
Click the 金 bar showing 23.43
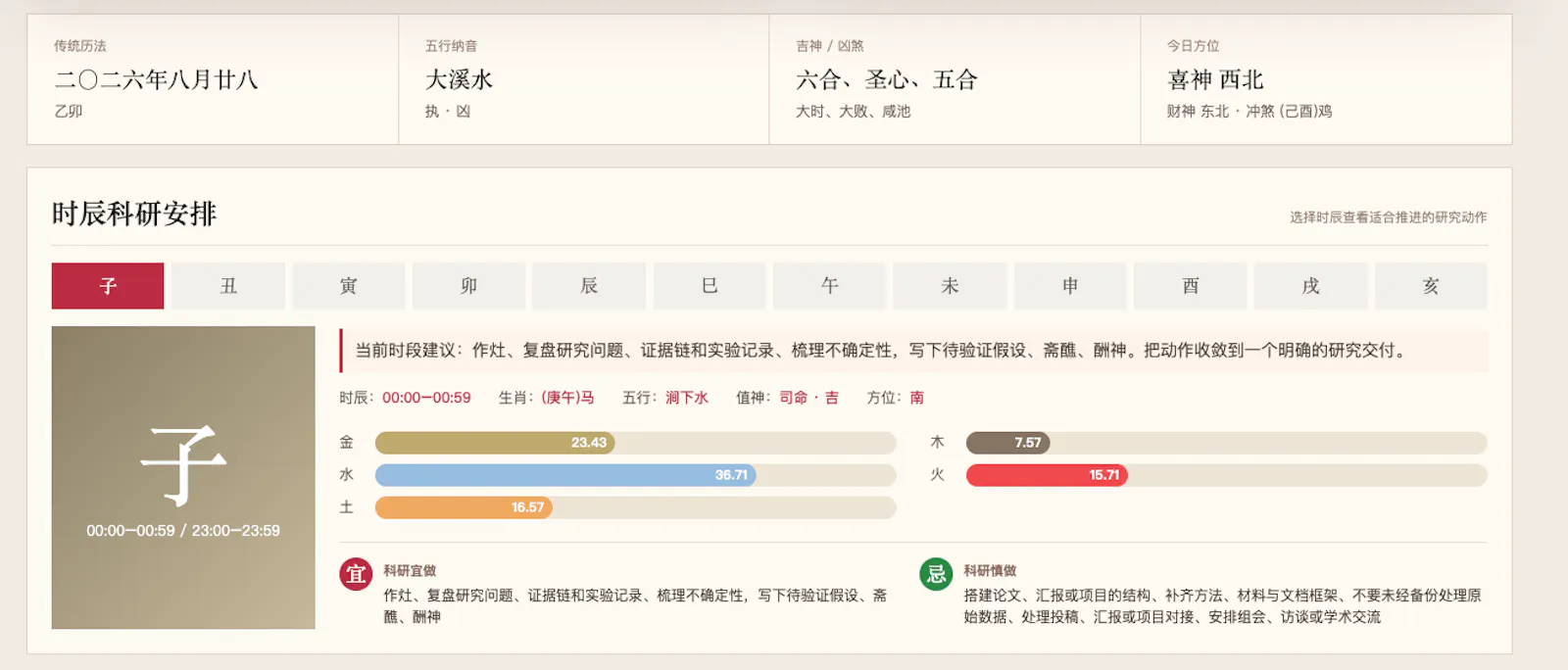[495, 443]
